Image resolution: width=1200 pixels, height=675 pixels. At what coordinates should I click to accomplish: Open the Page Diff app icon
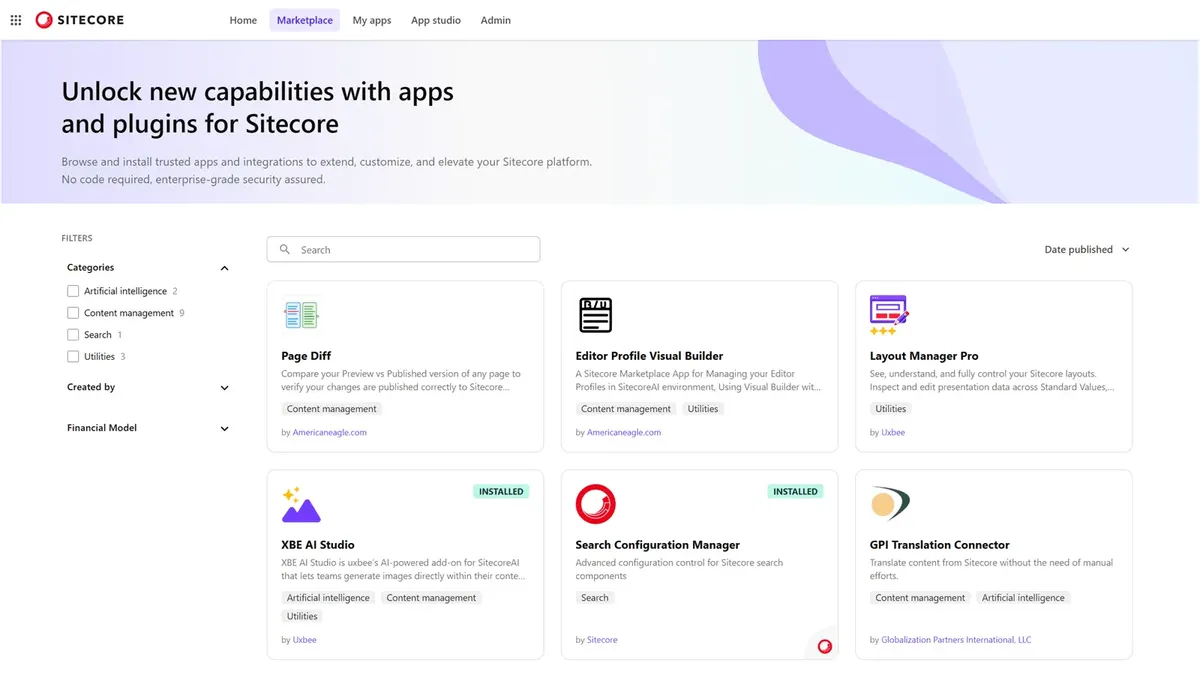(x=301, y=314)
